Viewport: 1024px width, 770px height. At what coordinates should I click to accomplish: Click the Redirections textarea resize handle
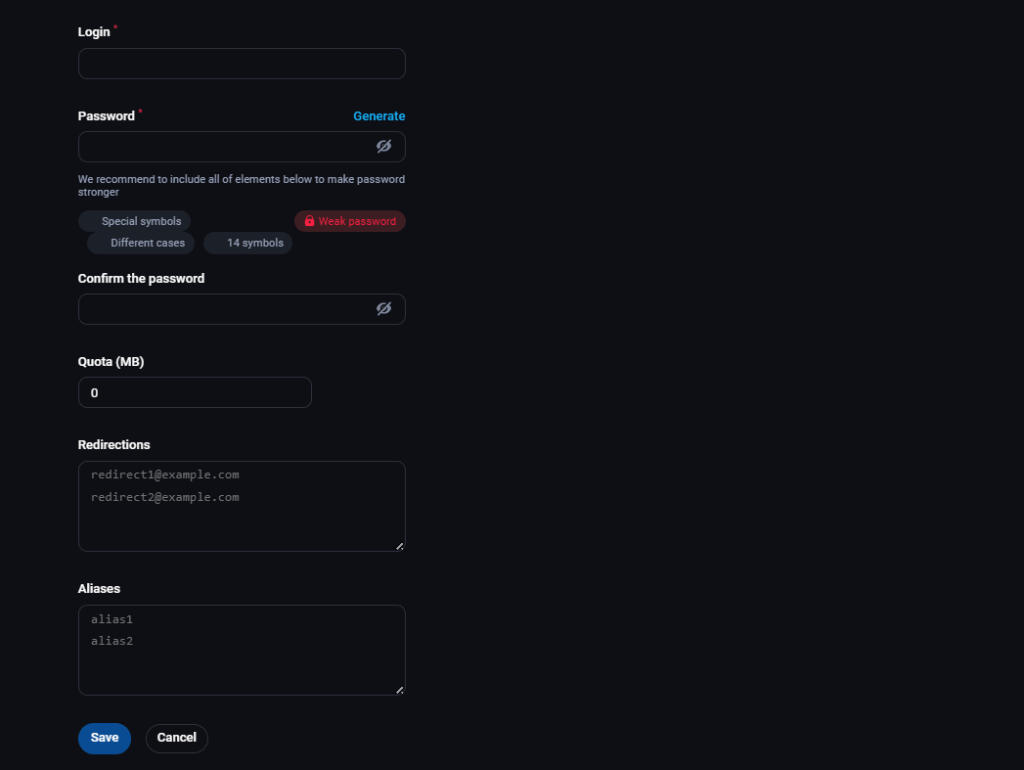click(x=400, y=546)
